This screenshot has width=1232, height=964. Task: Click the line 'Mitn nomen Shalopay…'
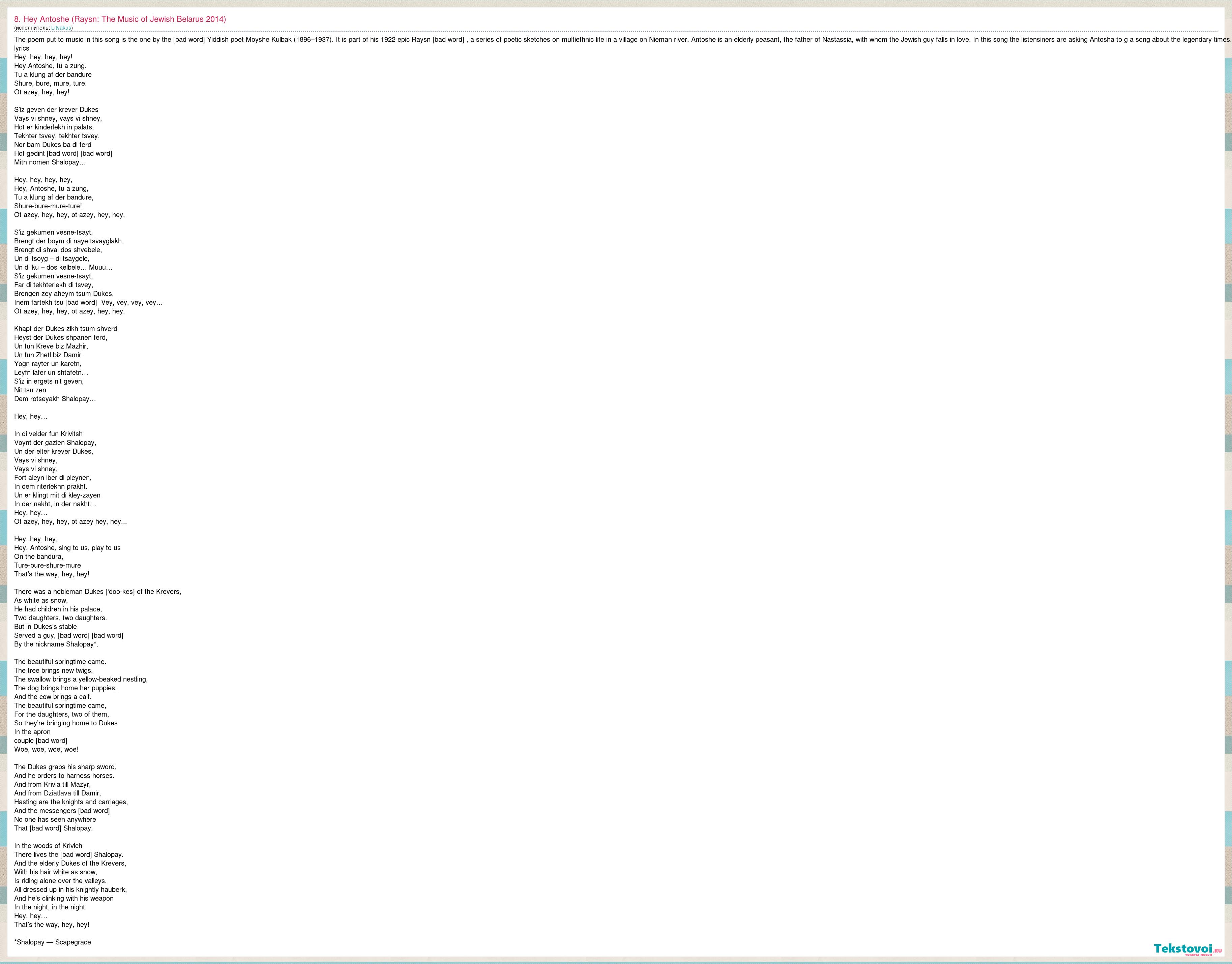50,162
